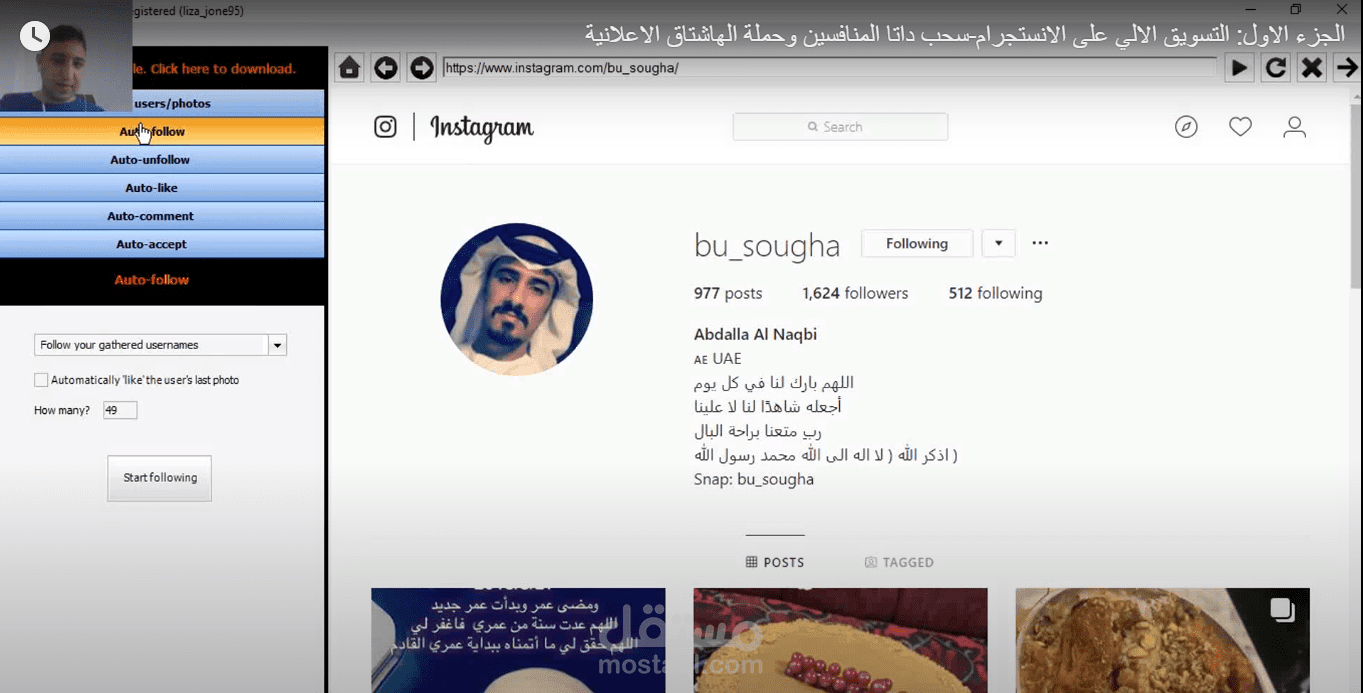Click the browser home icon

[x=349, y=68]
